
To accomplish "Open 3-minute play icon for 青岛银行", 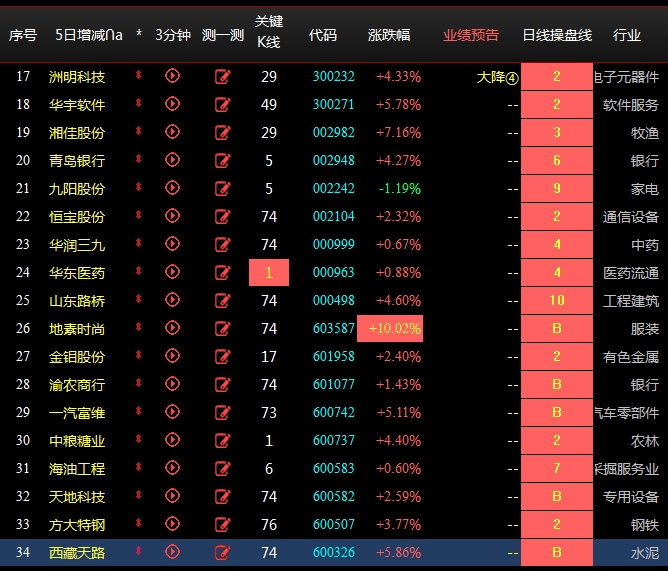I will [173, 160].
